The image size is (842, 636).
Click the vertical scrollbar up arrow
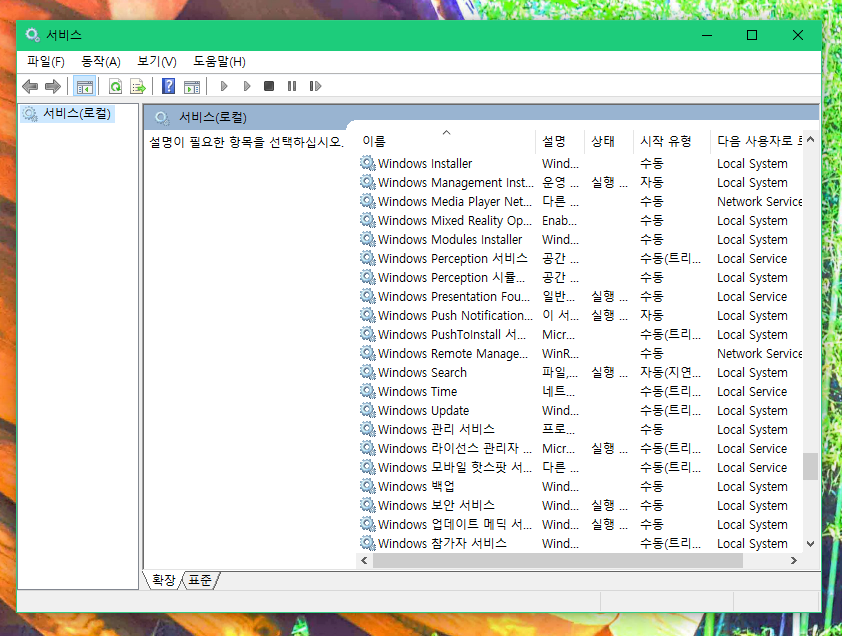[x=811, y=140]
